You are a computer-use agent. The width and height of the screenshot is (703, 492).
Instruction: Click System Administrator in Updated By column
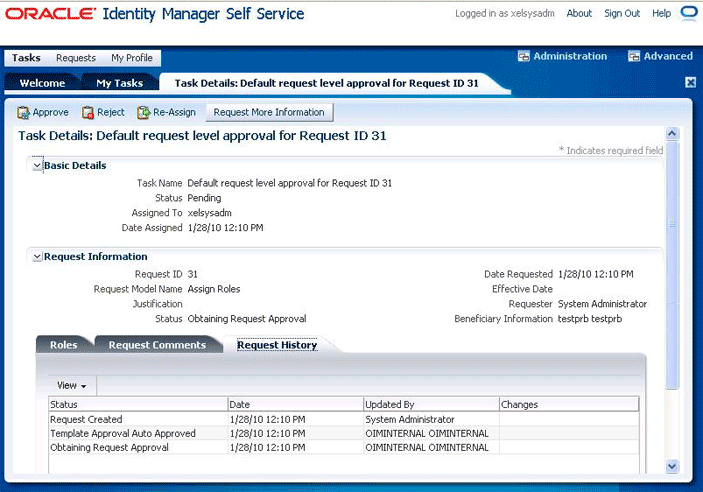coord(410,419)
